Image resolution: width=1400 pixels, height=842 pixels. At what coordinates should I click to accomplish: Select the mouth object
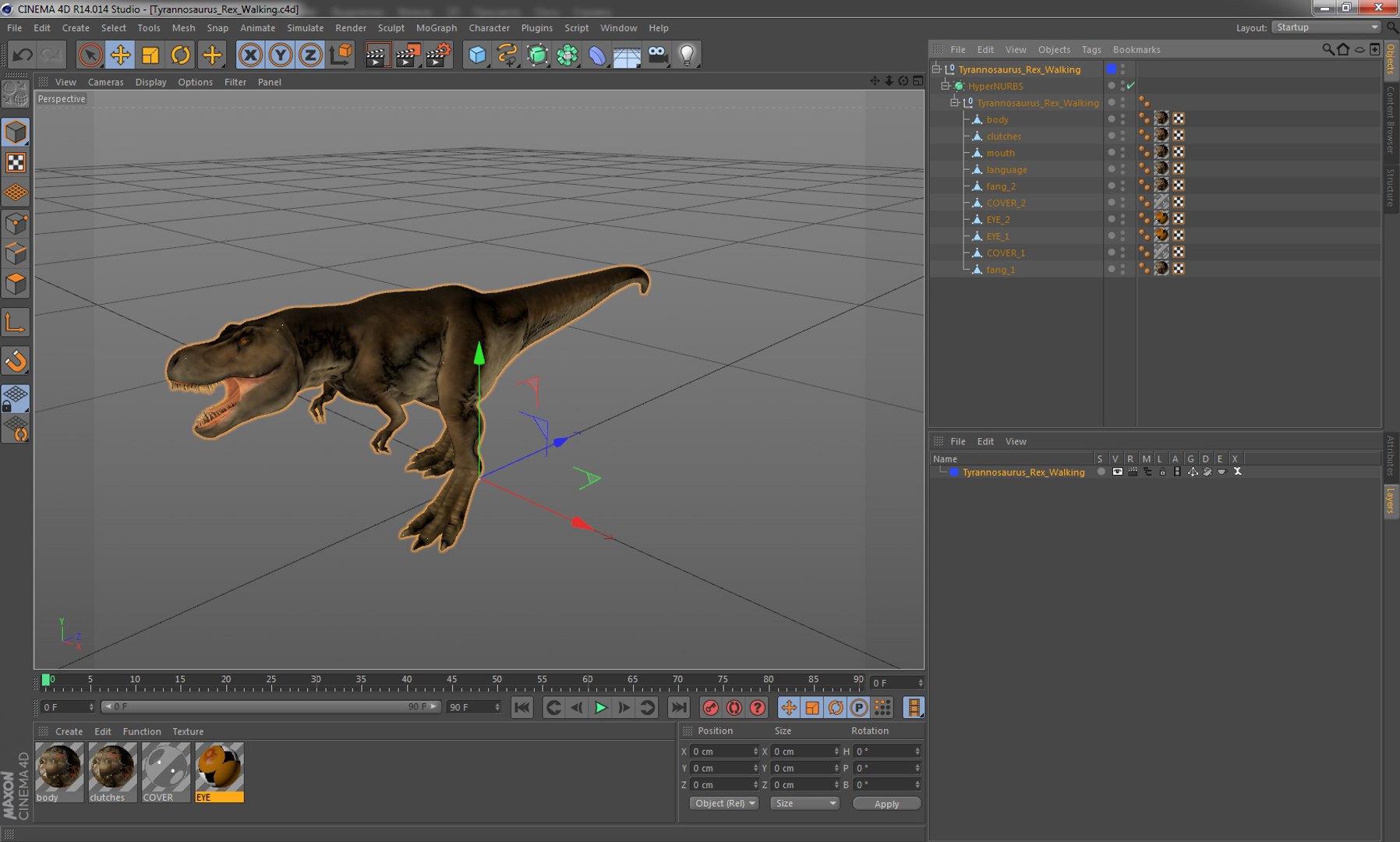(1000, 153)
